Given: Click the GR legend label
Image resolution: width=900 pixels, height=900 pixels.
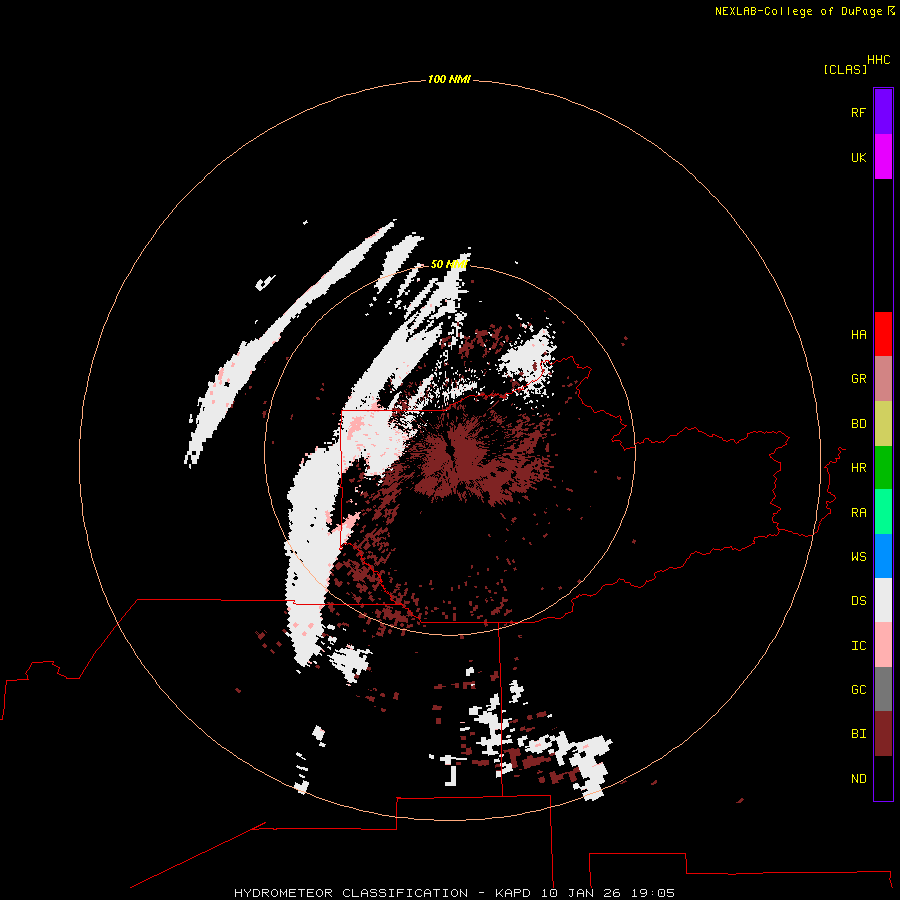Looking at the screenshot, I should pos(858,379).
